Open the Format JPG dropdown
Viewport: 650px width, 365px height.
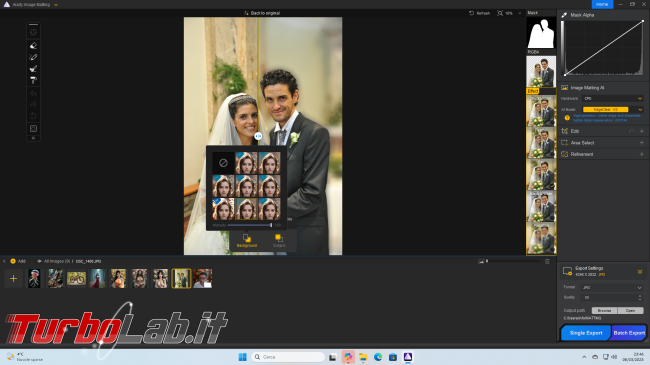612,287
